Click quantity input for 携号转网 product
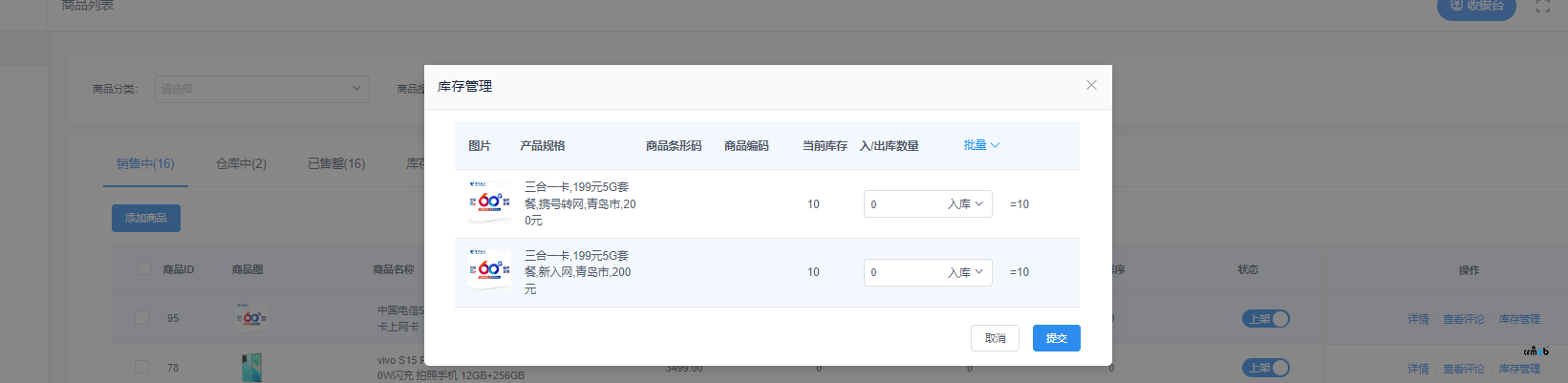The width and height of the screenshot is (1568, 383). [903, 204]
